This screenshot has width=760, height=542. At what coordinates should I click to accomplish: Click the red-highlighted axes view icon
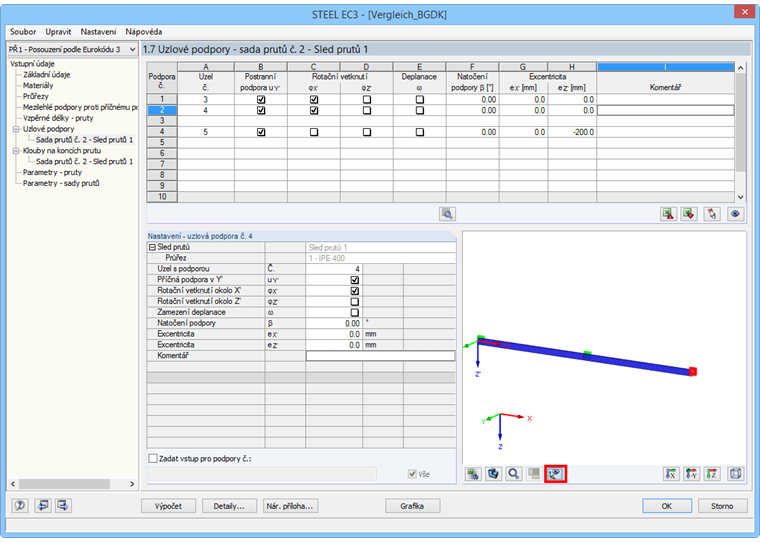tap(555, 474)
